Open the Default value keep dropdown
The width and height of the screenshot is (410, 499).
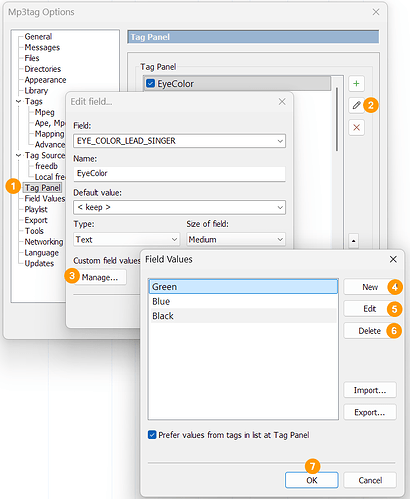click(179, 207)
